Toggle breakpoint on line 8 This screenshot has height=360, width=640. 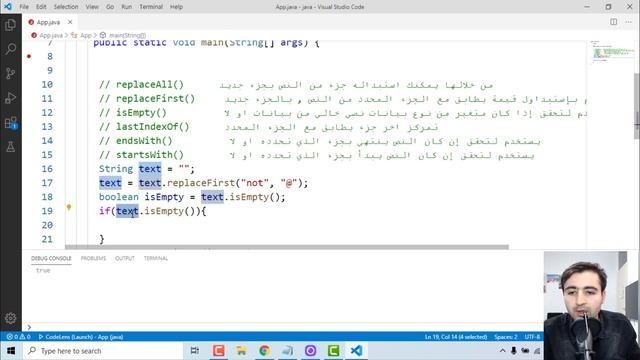point(29,56)
